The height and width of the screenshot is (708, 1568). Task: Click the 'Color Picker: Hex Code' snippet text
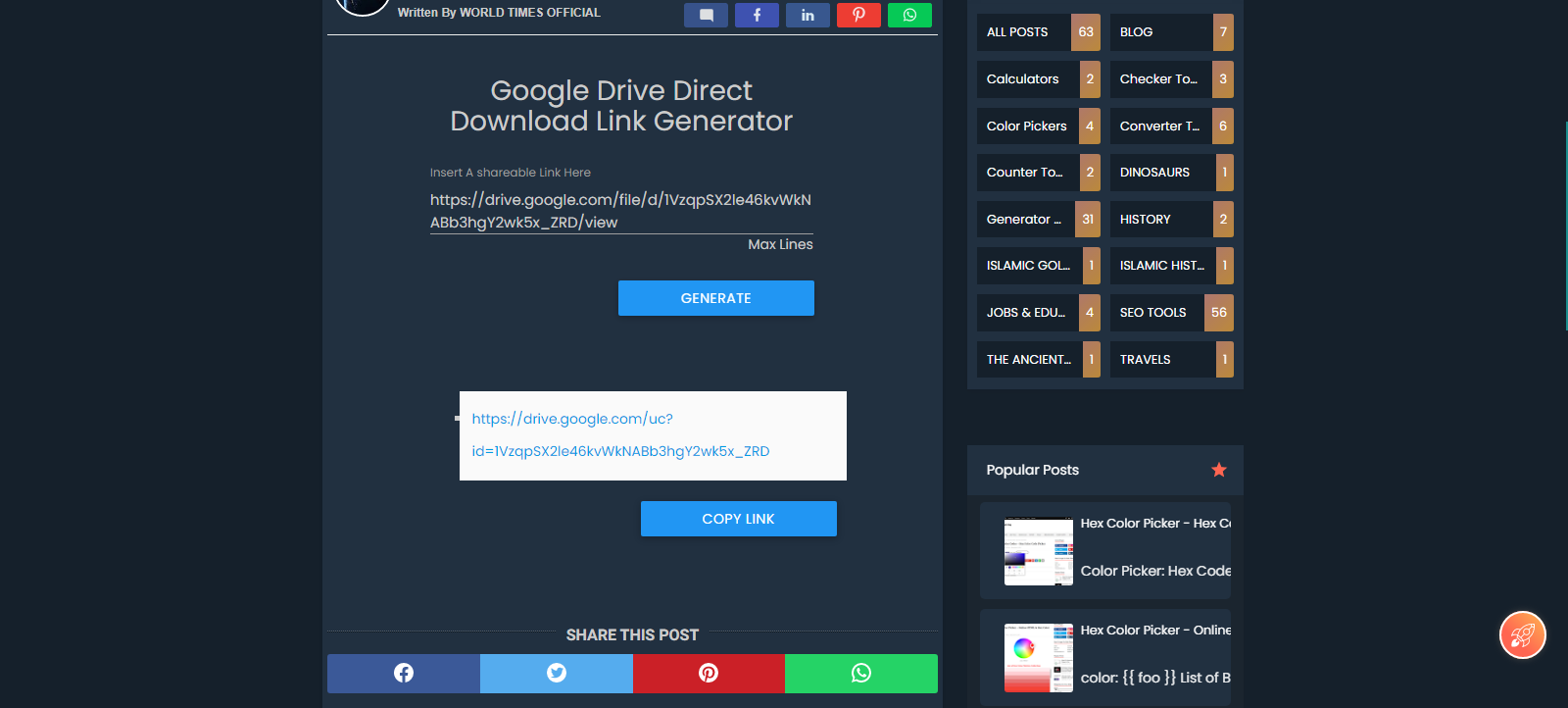point(1155,571)
